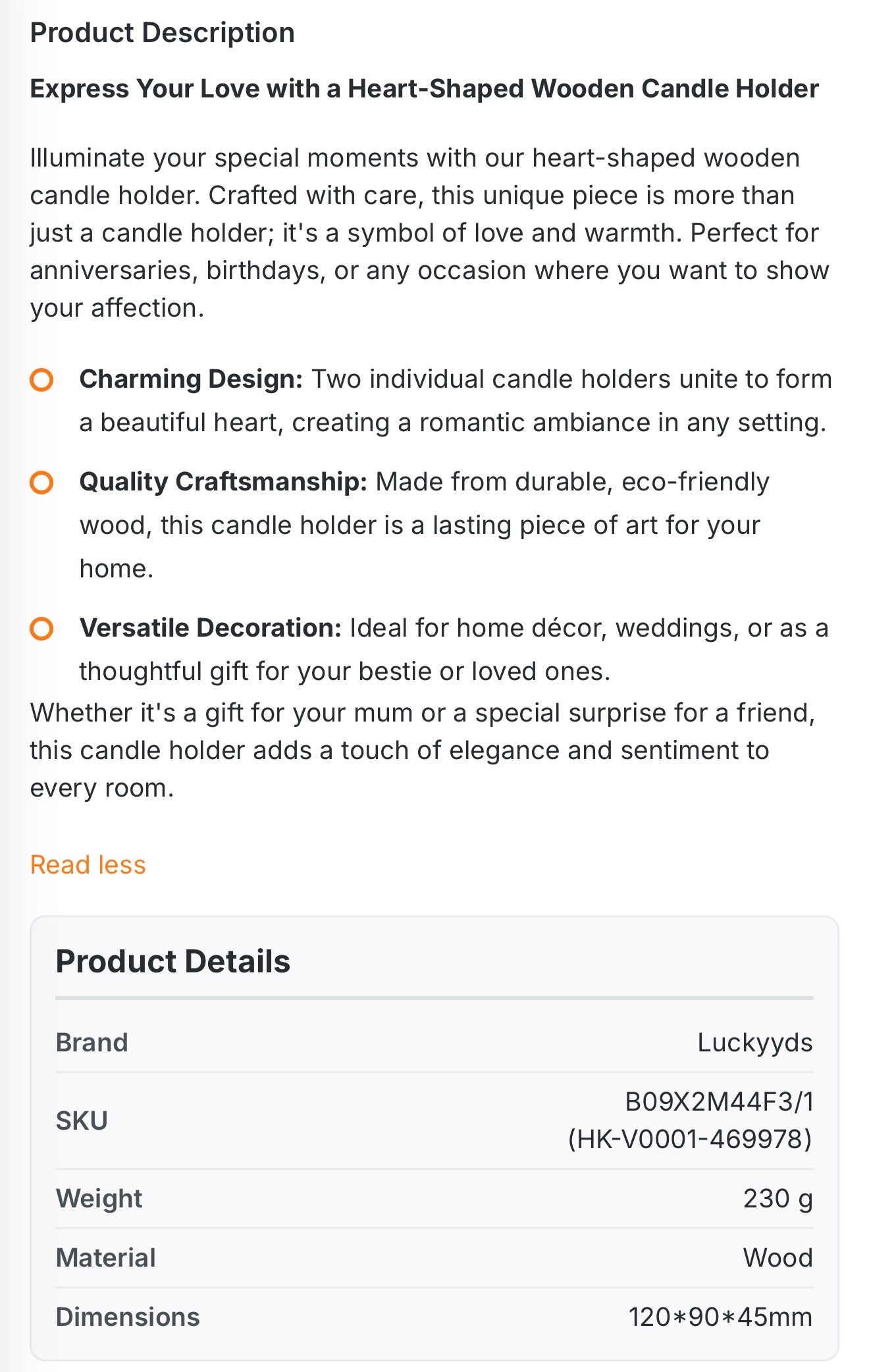The height and width of the screenshot is (1372, 869).
Task: Click the orange bullet beside Versatile Decoration
Action: pyautogui.click(x=41, y=629)
